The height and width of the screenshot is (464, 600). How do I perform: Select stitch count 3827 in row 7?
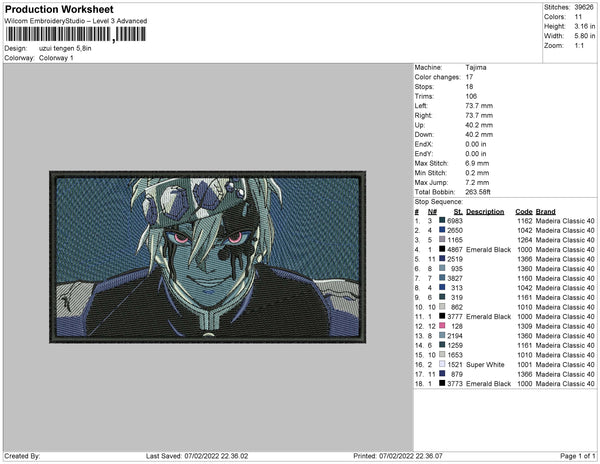click(x=455, y=278)
